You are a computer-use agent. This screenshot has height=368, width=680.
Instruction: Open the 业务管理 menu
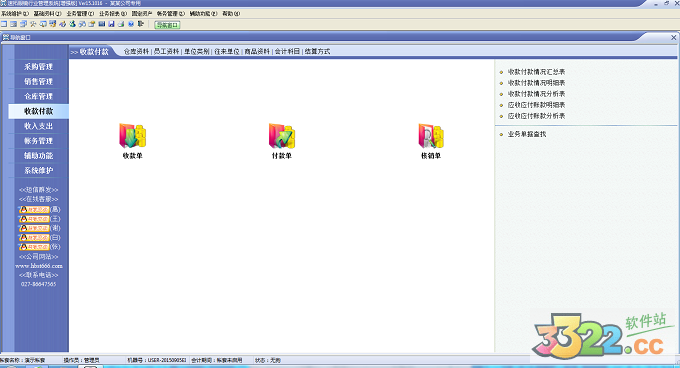coord(80,14)
